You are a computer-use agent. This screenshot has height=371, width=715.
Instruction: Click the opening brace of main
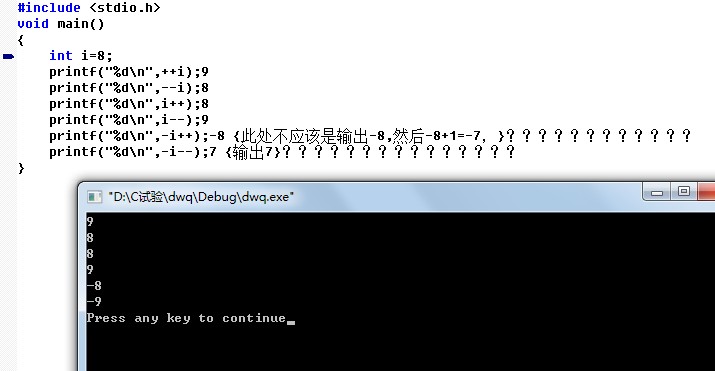pyautogui.click(x=21, y=40)
